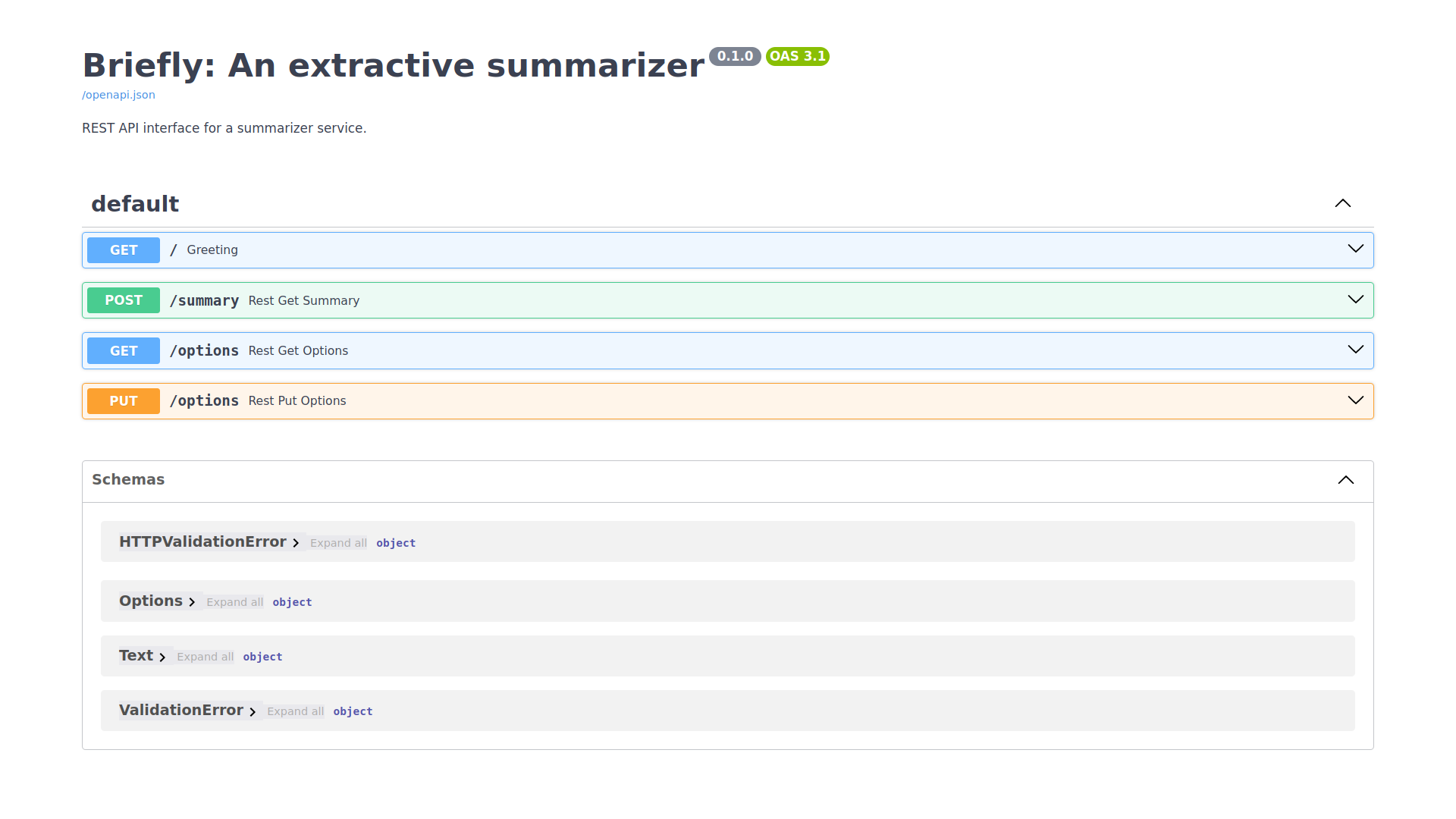The width and height of the screenshot is (1456, 819).
Task: Click the object type of ValidationError
Action: pyautogui.click(x=353, y=711)
